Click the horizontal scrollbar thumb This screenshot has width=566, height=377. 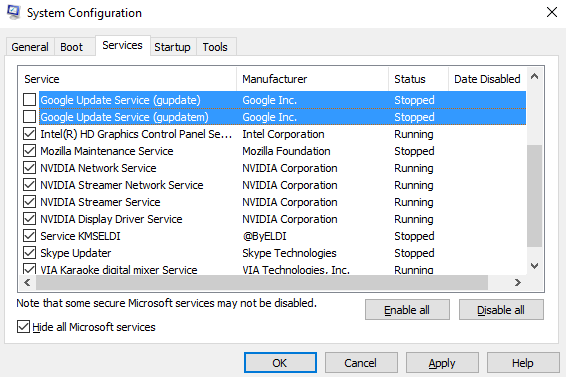(262, 282)
